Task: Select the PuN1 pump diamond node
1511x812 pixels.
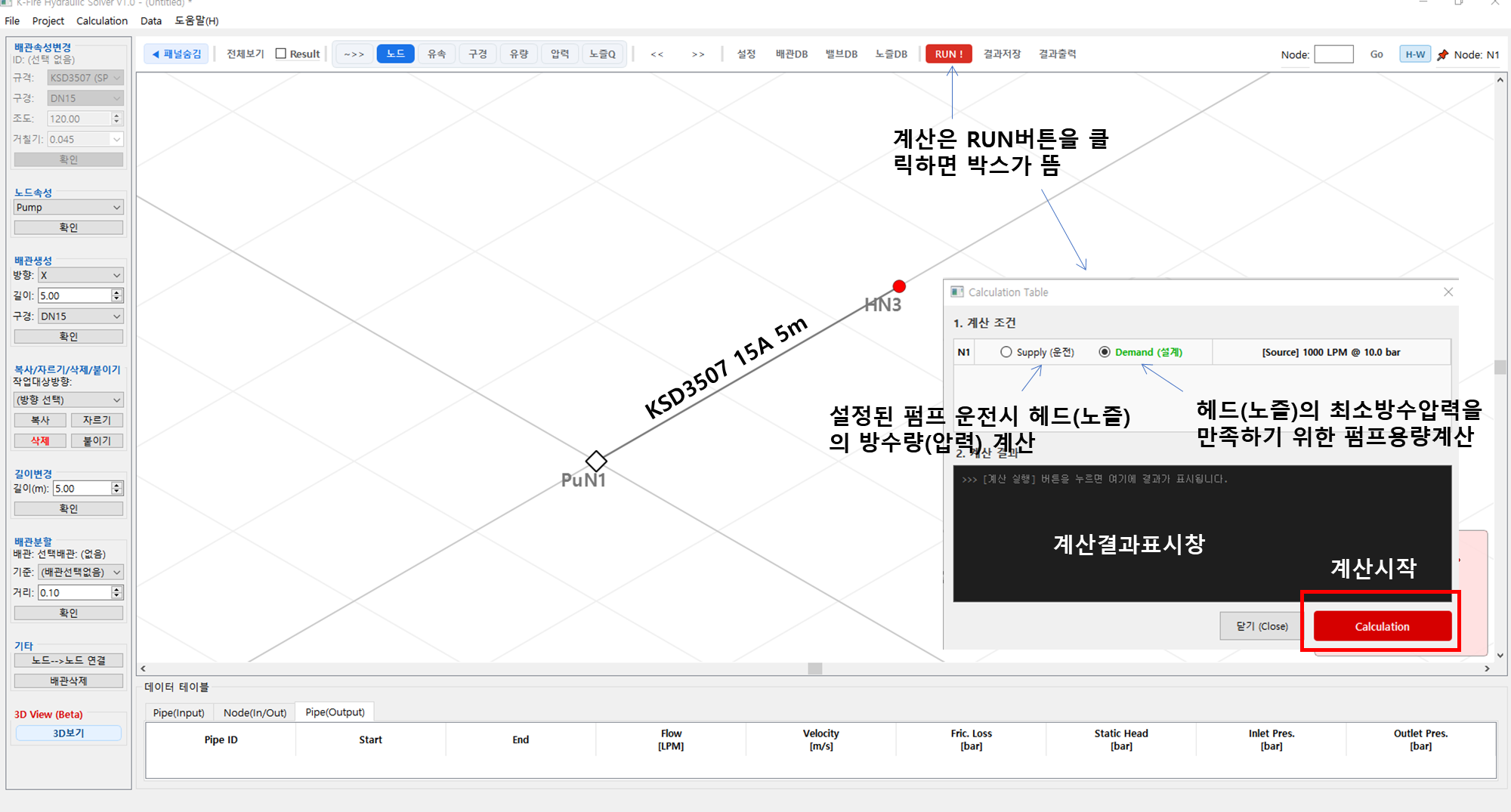Action: click(x=596, y=461)
